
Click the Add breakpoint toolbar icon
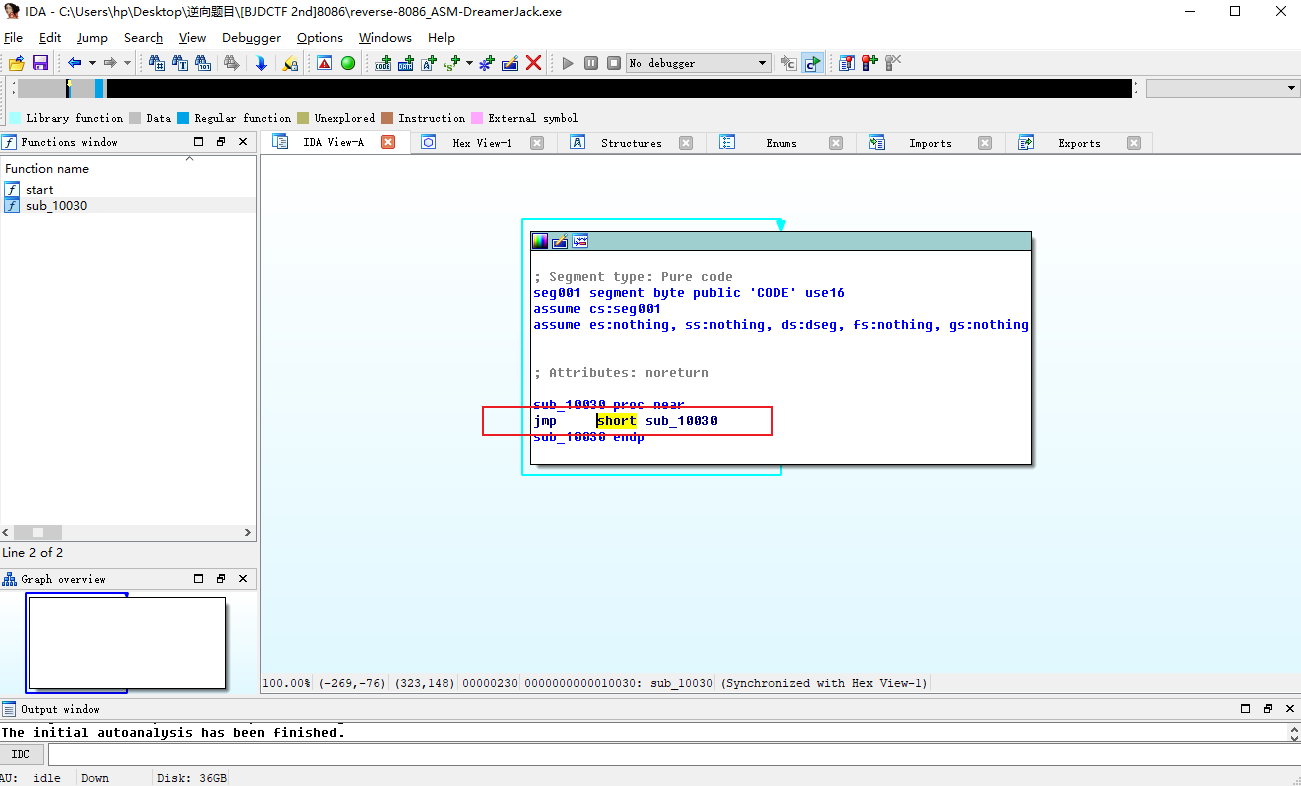click(x=869, y=63)
